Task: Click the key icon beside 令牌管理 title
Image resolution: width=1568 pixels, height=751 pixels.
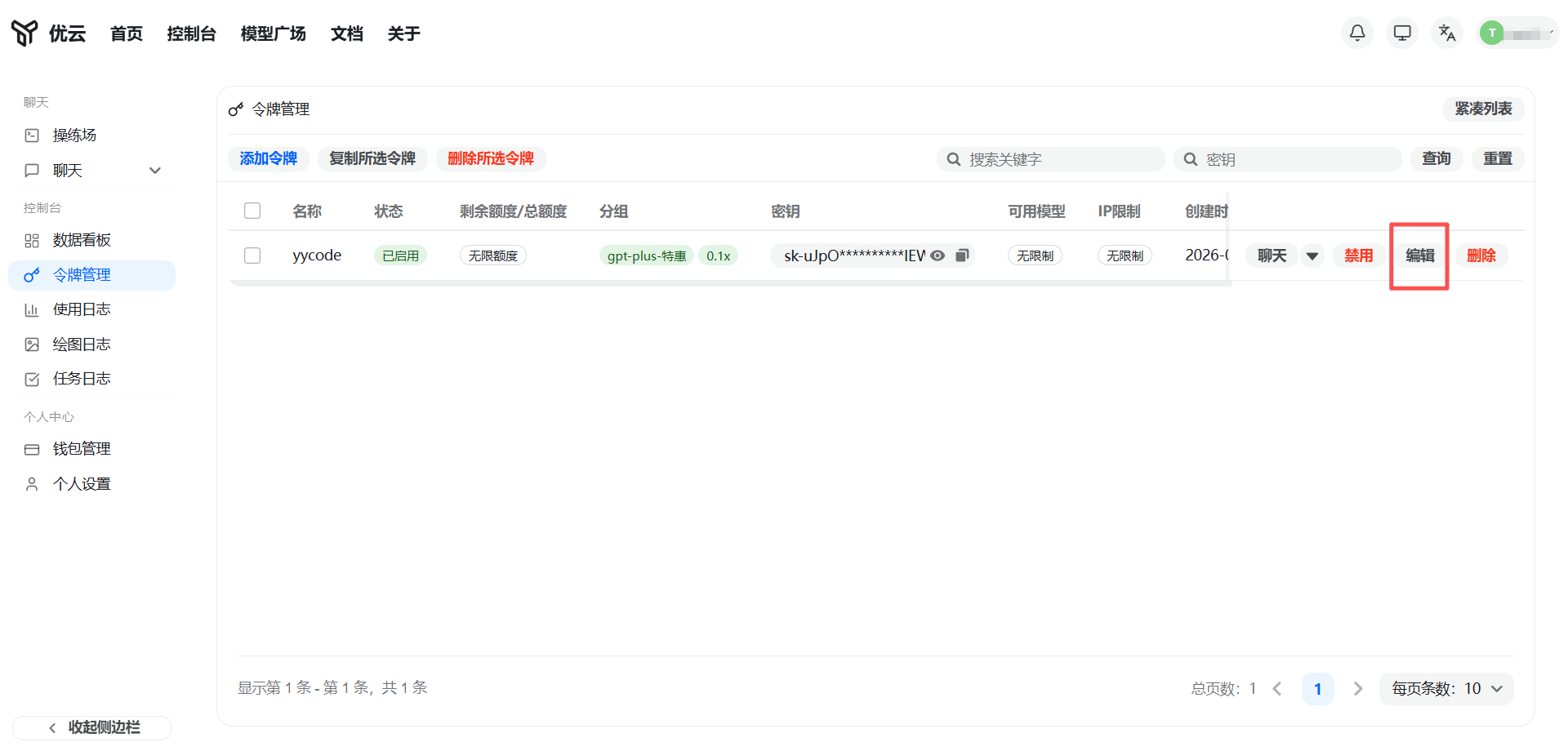Action: coord(236,109)
